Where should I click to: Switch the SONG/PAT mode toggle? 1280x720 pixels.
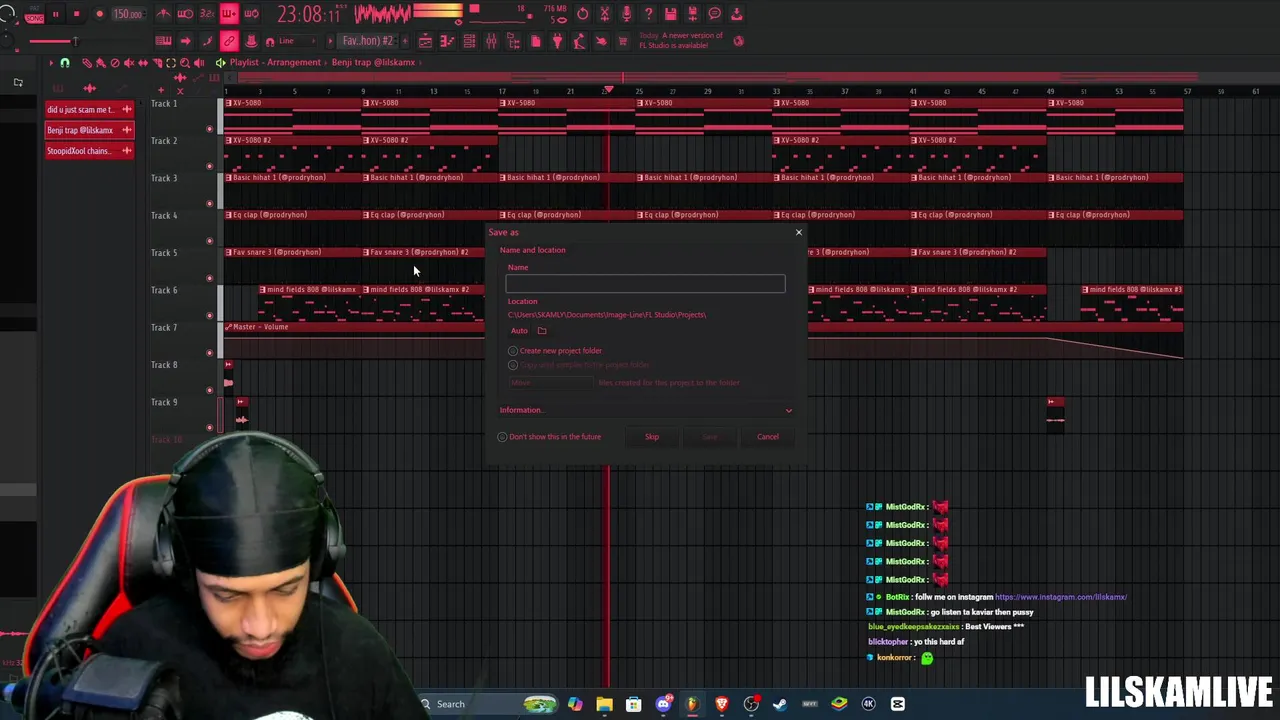[x=35, y=14]
